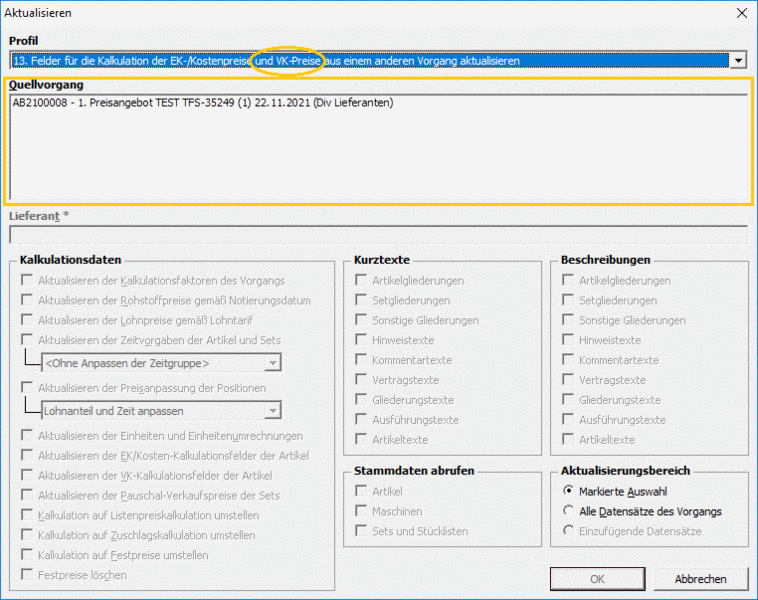Open the 'Ohne Anpassen der Zeitgruppe' dropdown

[273, 363]
